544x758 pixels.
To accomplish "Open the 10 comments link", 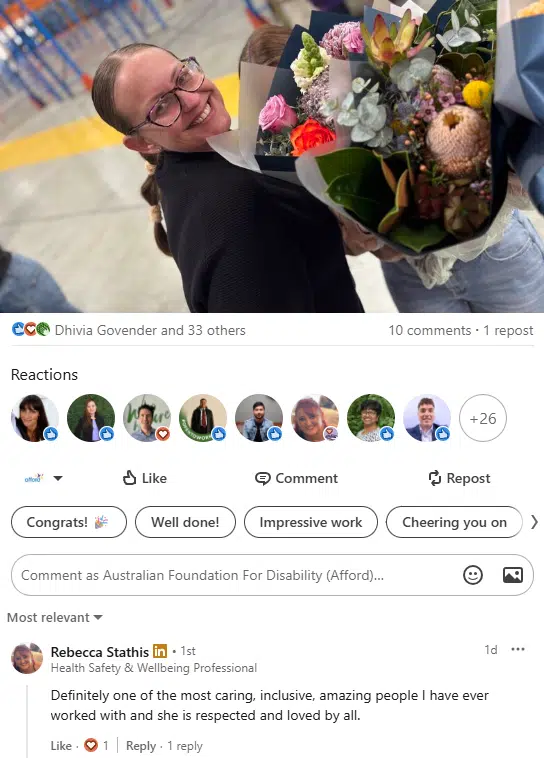I will (429, 330).
